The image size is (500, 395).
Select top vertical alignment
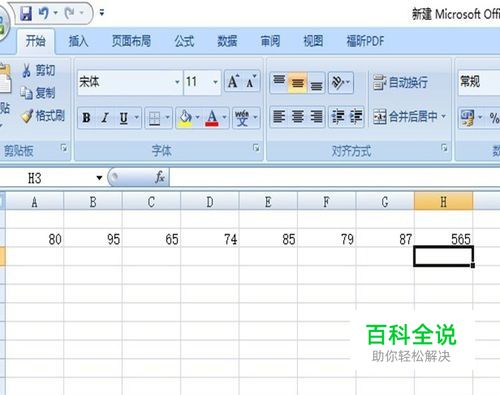279,82
